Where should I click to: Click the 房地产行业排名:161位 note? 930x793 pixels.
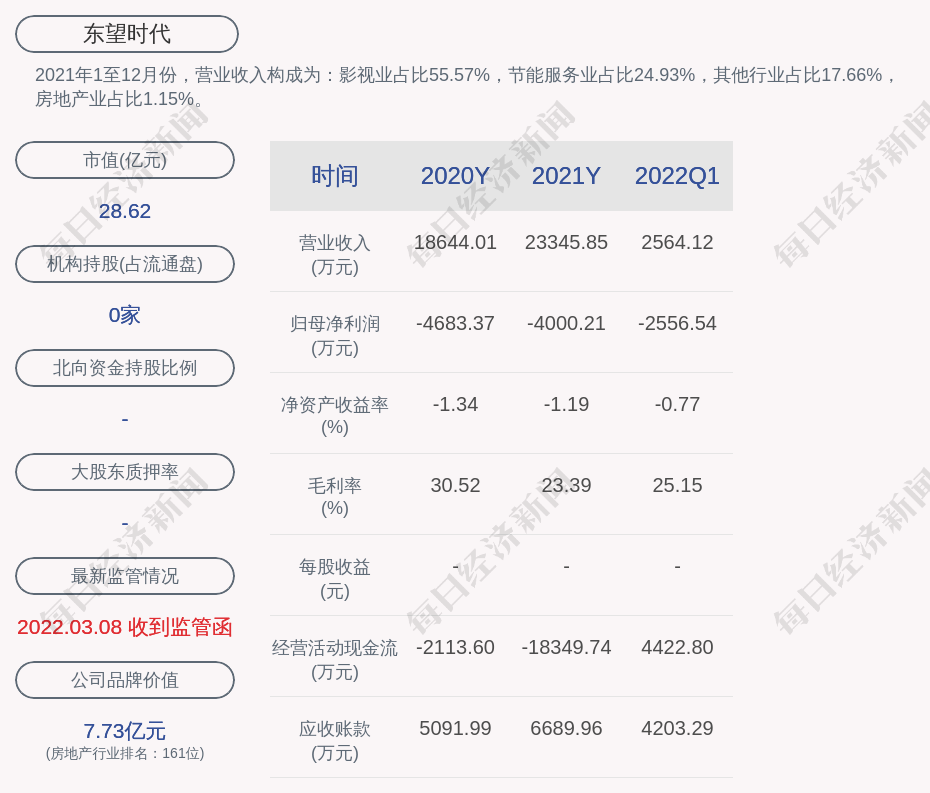(x=125, y=753)
